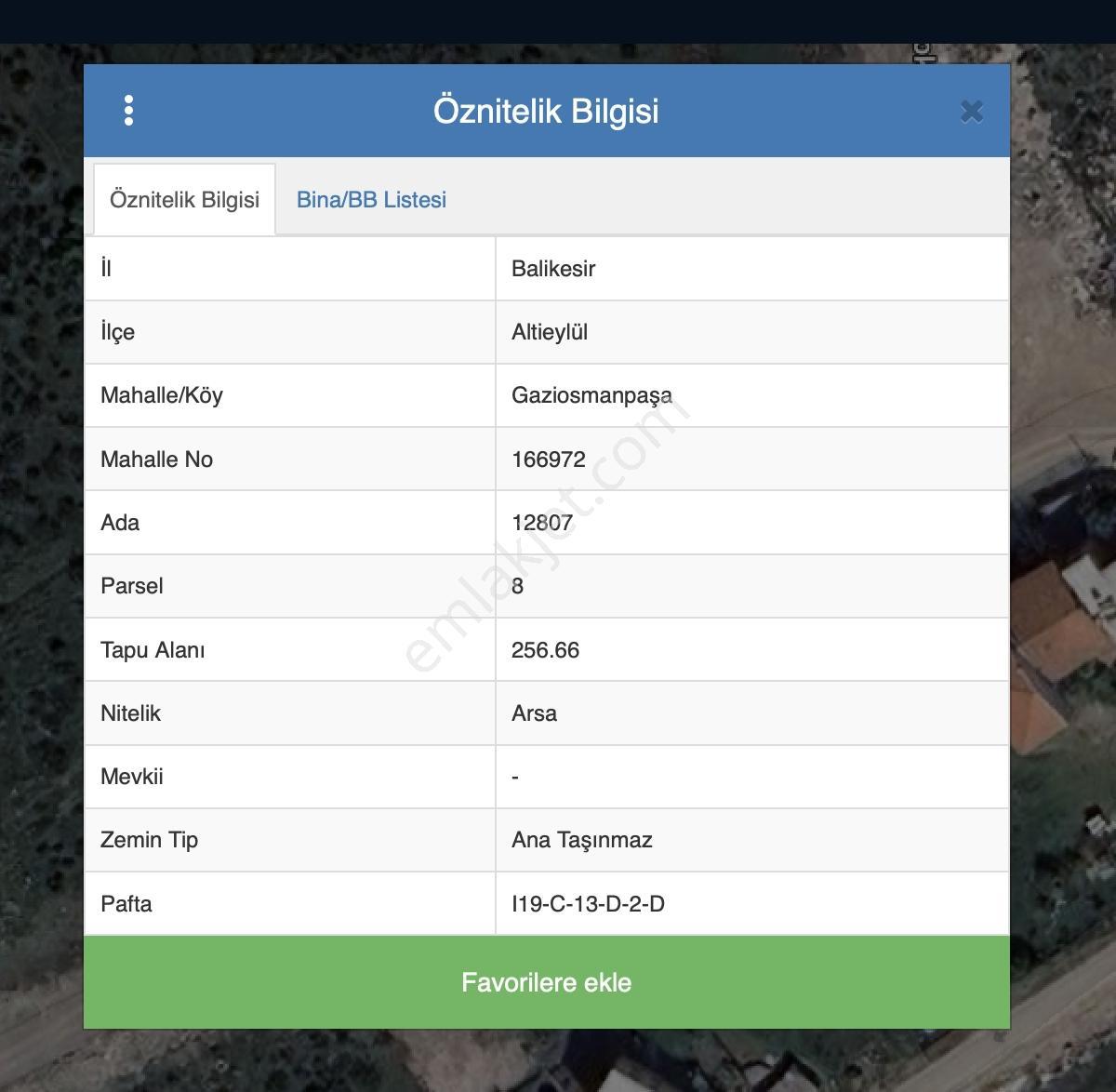Close the Öznitelik Bilgisi dialog
Viewport: 1116px width, 1092px height.
click(x=972, y=112)
